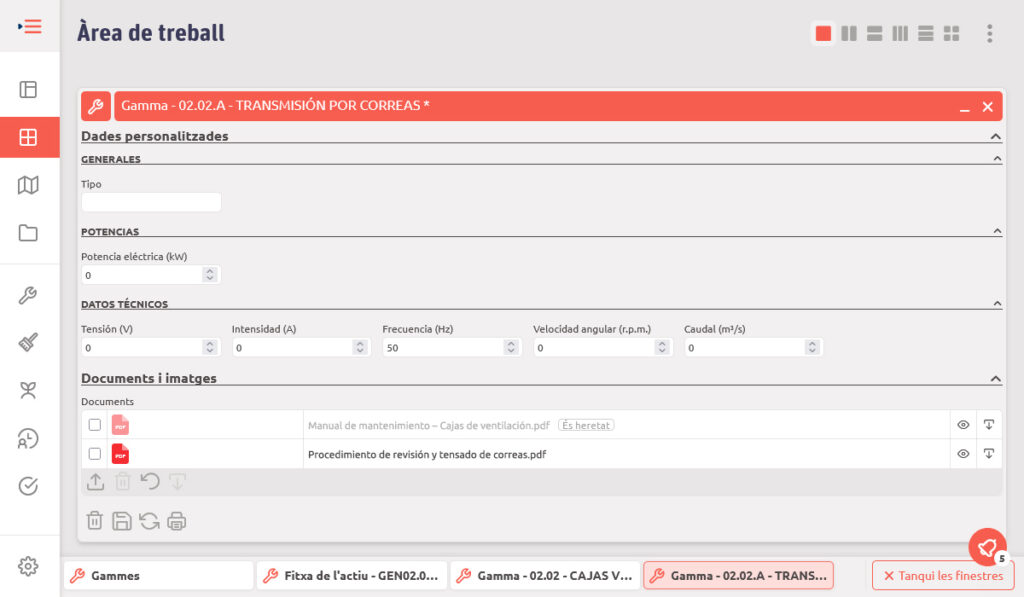Download the Procedimiento de revisión PDF
The height and width of the screenshot is (597, 1024).
click(x=988, y=454)
